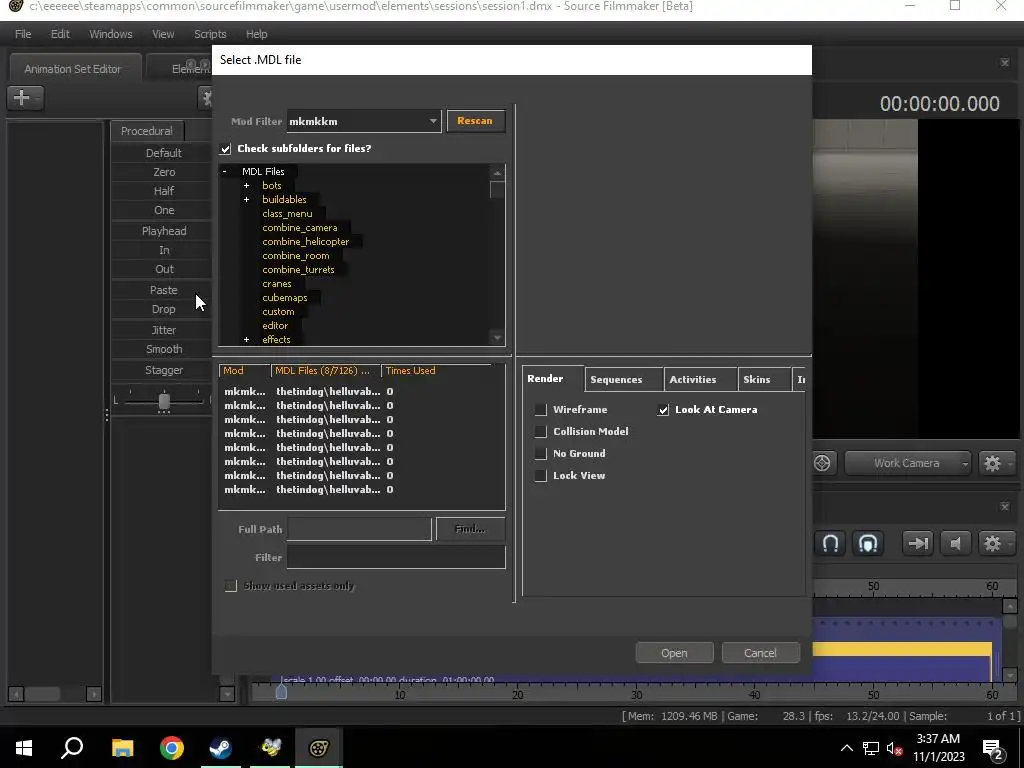Switch to the Skins tab
This screenshot has width=1024, height=768.
[x=764, y=379]
